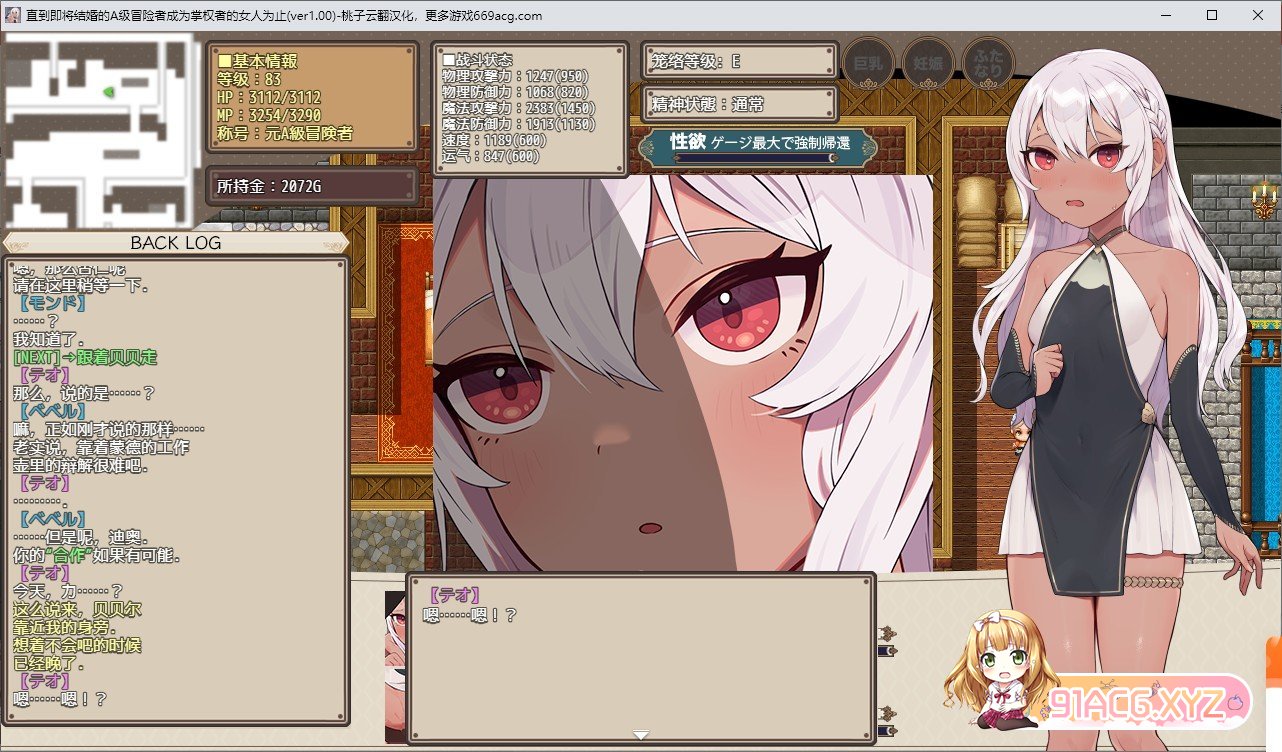Screen dimensions: 1282x752
Task: Click the 精神状態 status box
Action: coord(738,104)
